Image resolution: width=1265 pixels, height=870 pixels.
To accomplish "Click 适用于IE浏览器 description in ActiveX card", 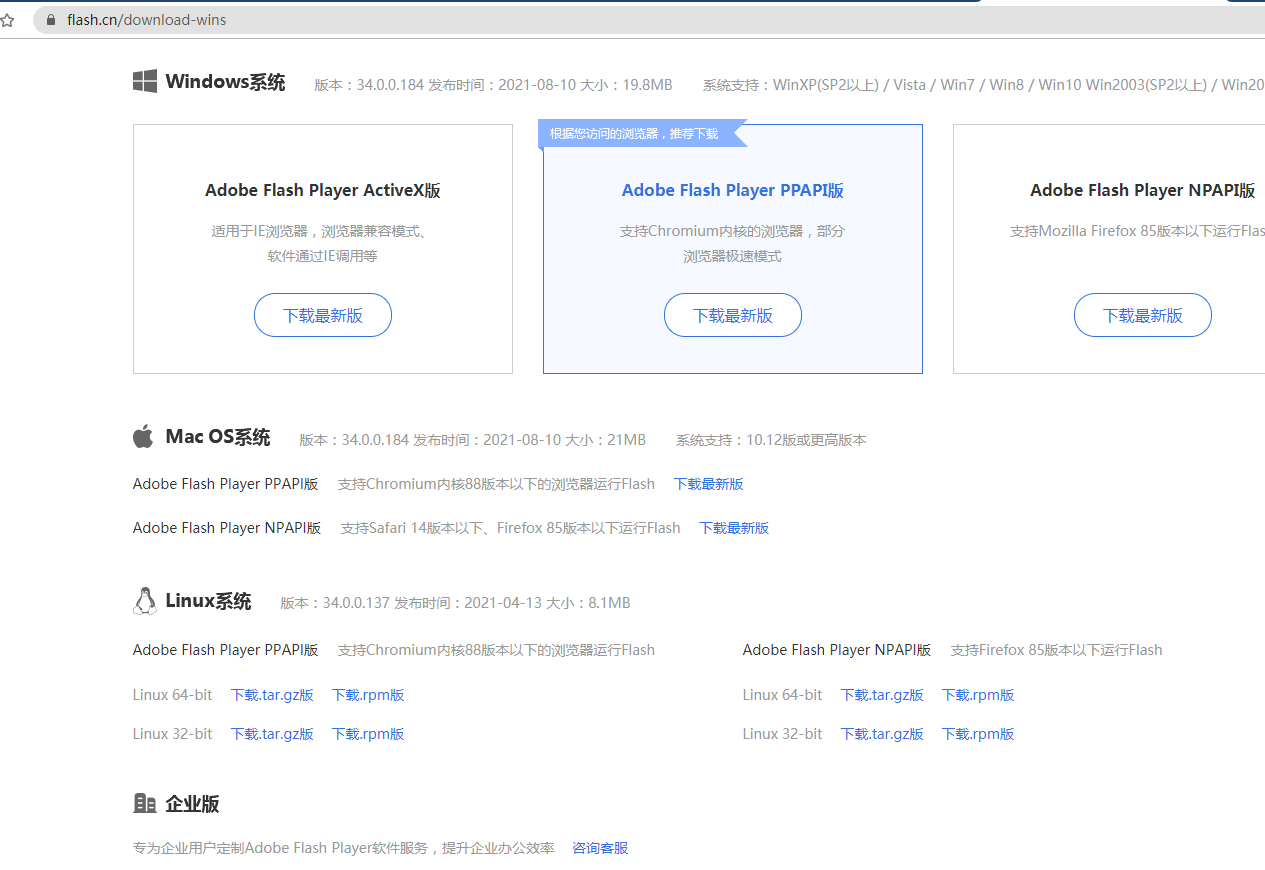I will point(323,243).
